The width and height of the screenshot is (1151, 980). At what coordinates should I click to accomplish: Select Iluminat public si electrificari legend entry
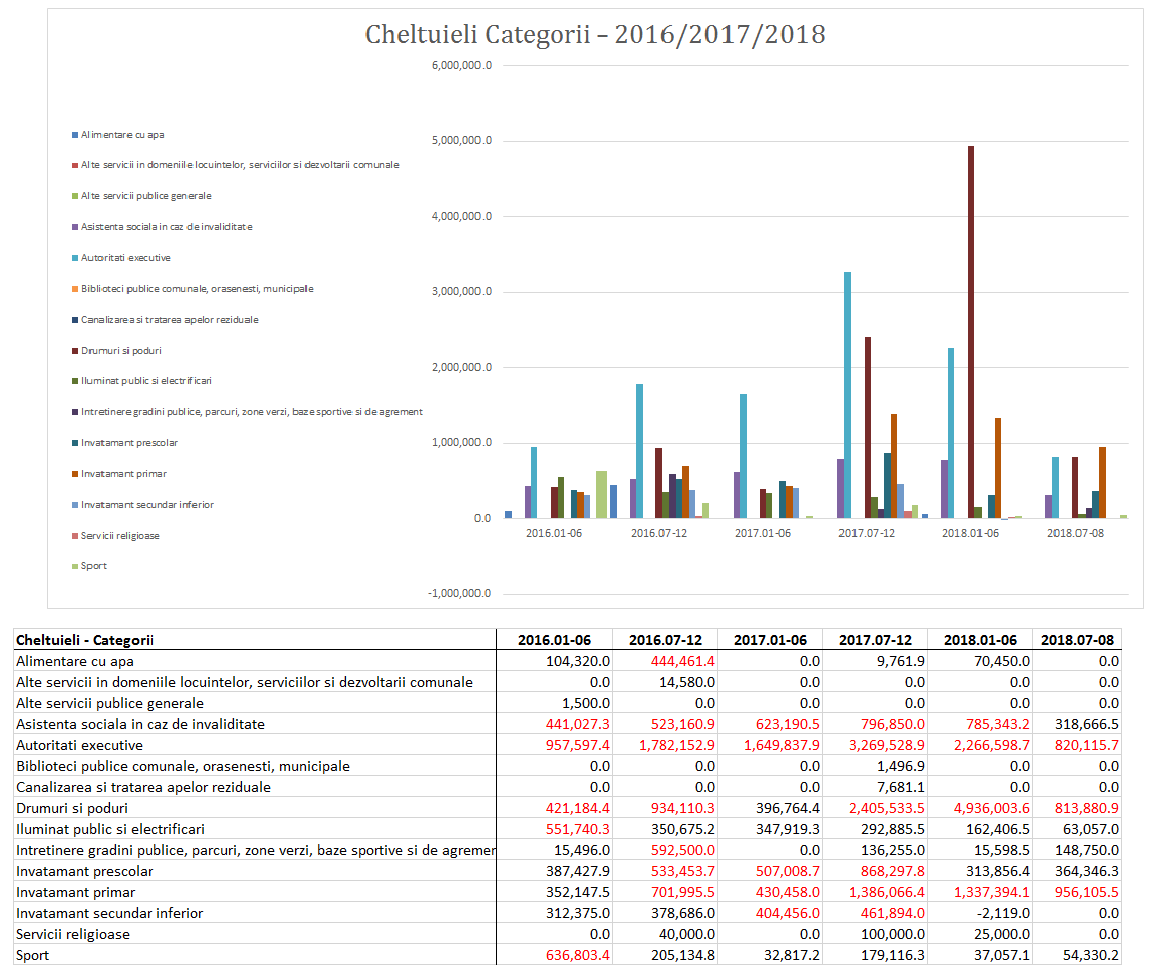pyautogui.click(x=146, y=381)
